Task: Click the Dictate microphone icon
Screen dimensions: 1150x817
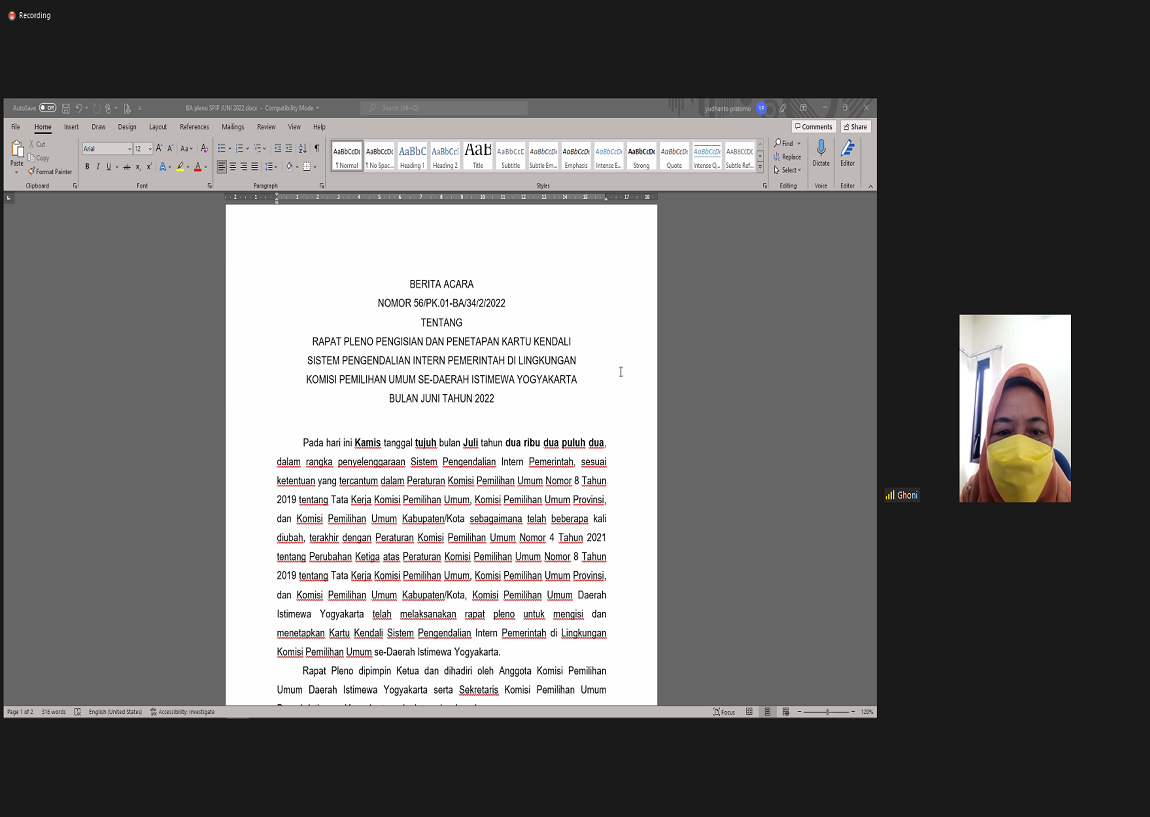Action: [x=821, y=149]
